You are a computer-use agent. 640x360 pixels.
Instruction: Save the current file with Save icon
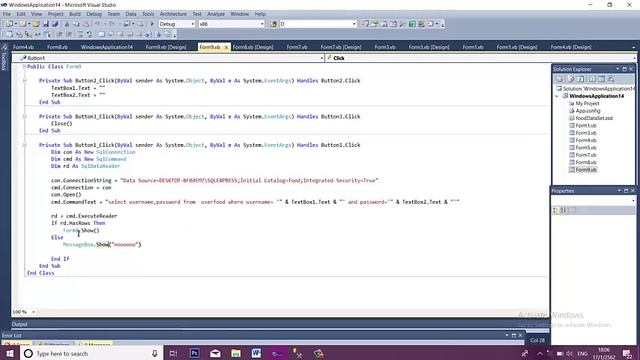tap(46, 24)
